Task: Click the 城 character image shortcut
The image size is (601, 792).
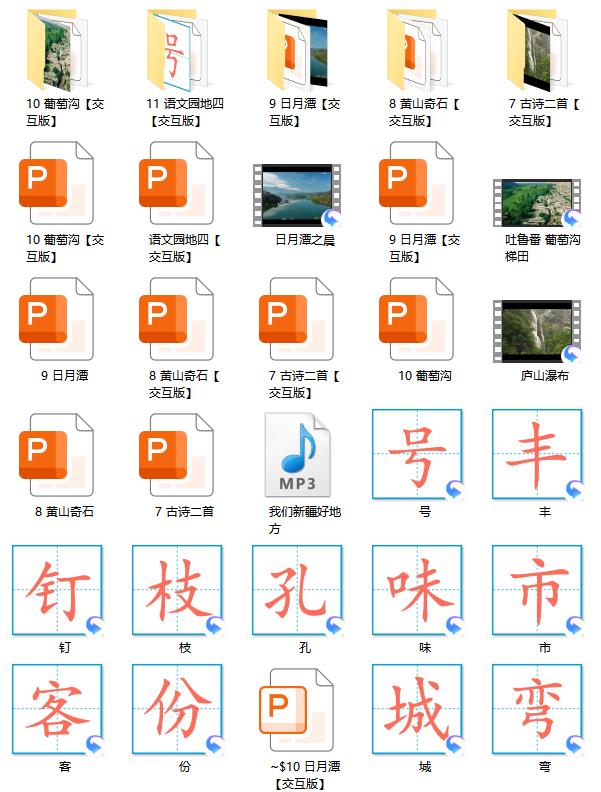Action: pos(417,710)
